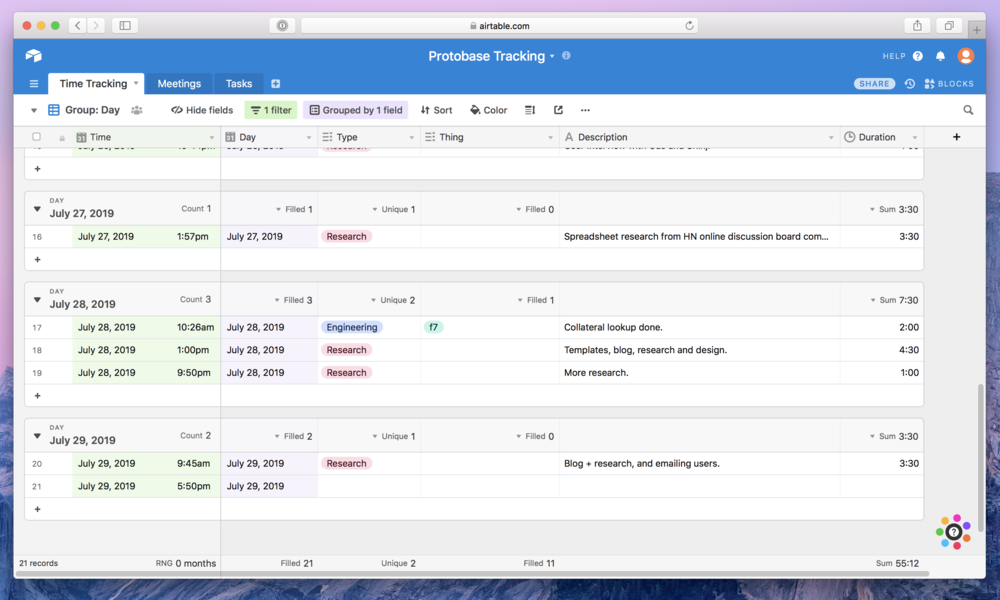This screenshot has height=600, width=1000.
Task: Toggle Hide fields visibility option
Action: tap(202, 110)
